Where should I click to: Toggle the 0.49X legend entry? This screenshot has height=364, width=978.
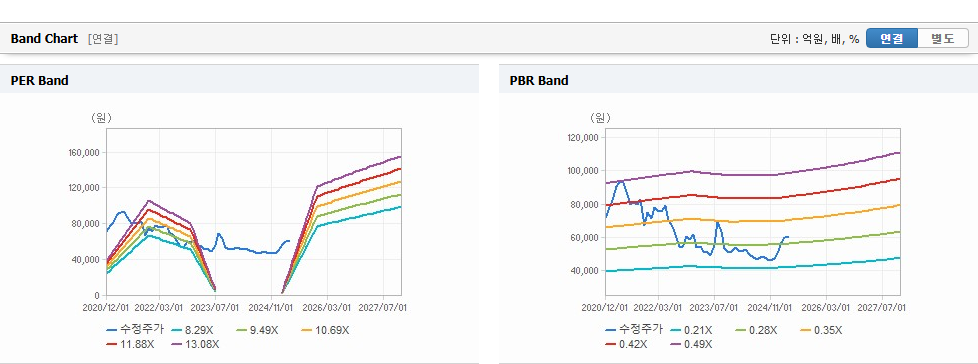point(691,344)
